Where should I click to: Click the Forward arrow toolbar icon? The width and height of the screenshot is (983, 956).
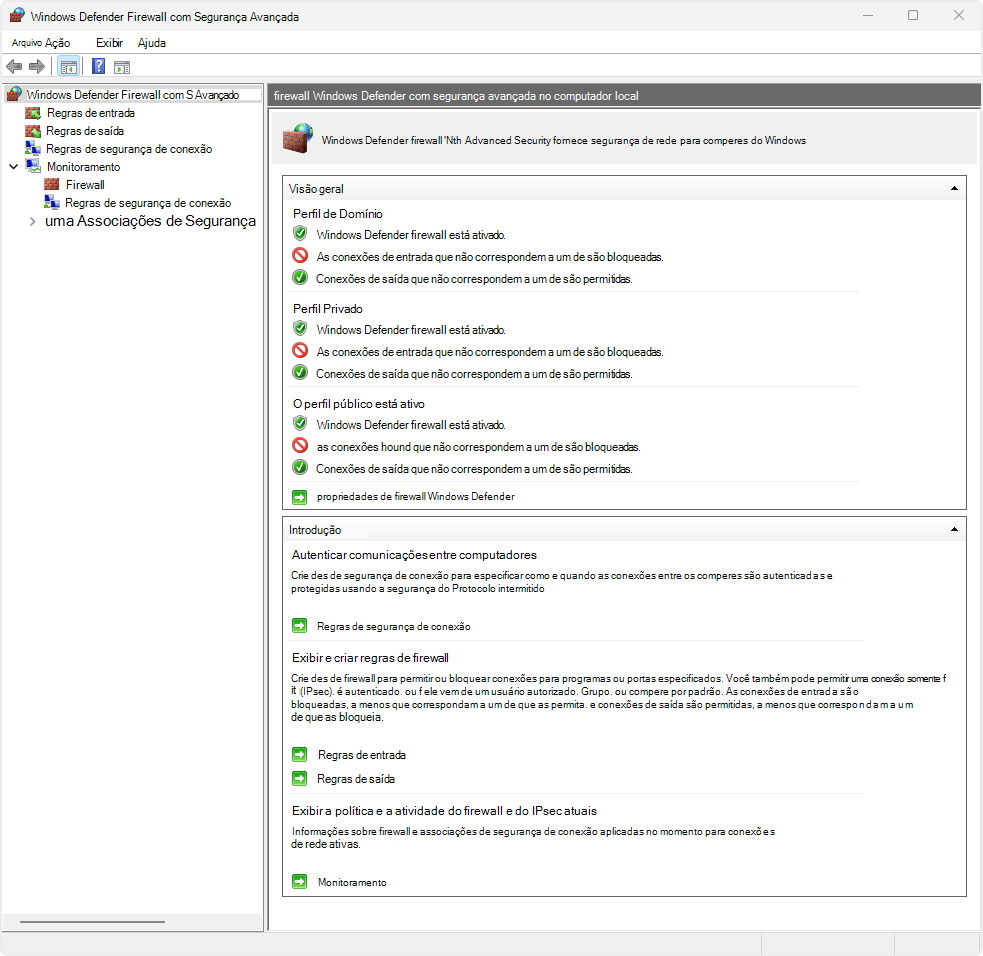[37, 66]
